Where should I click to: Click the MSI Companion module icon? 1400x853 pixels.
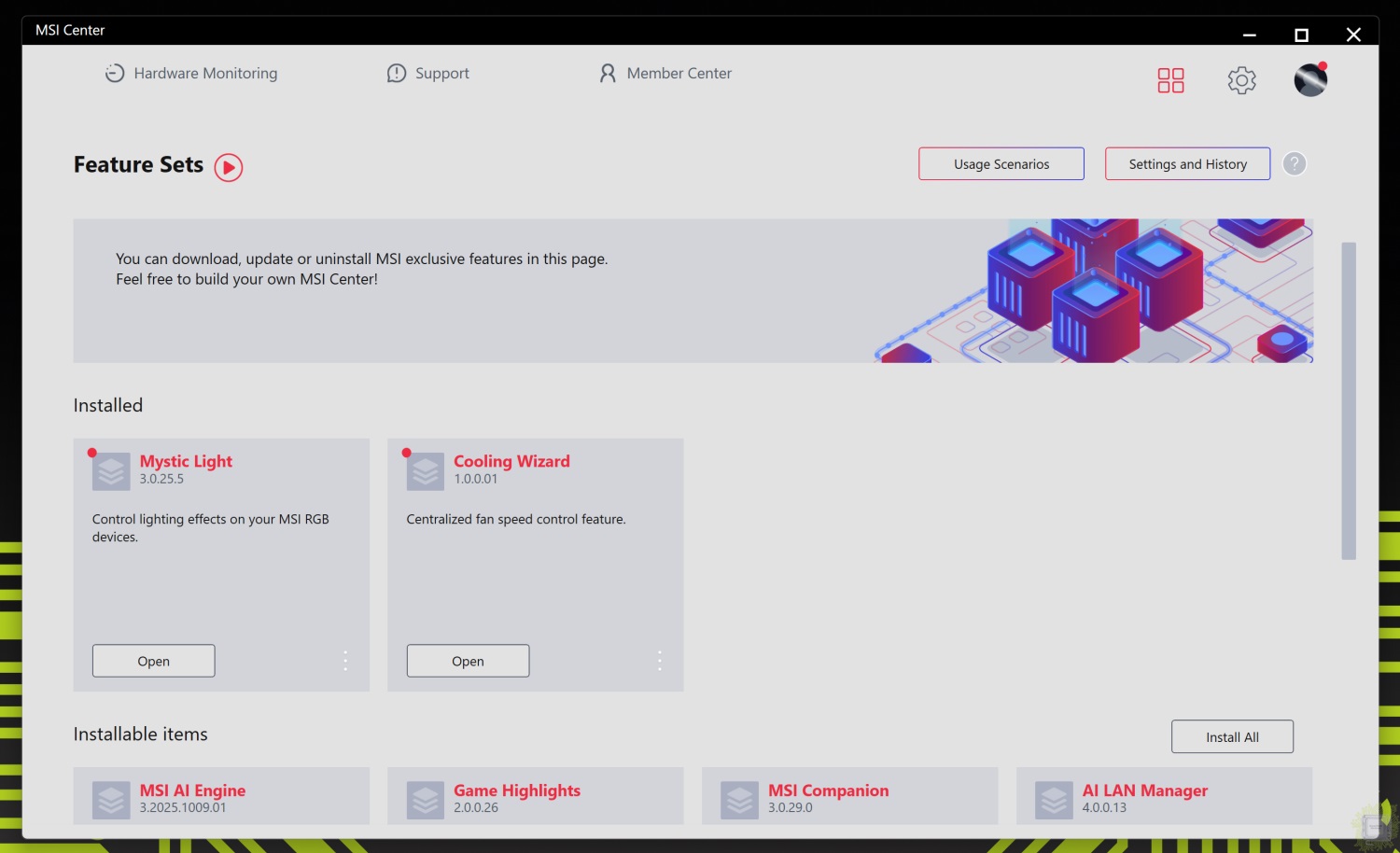[739, 800]
